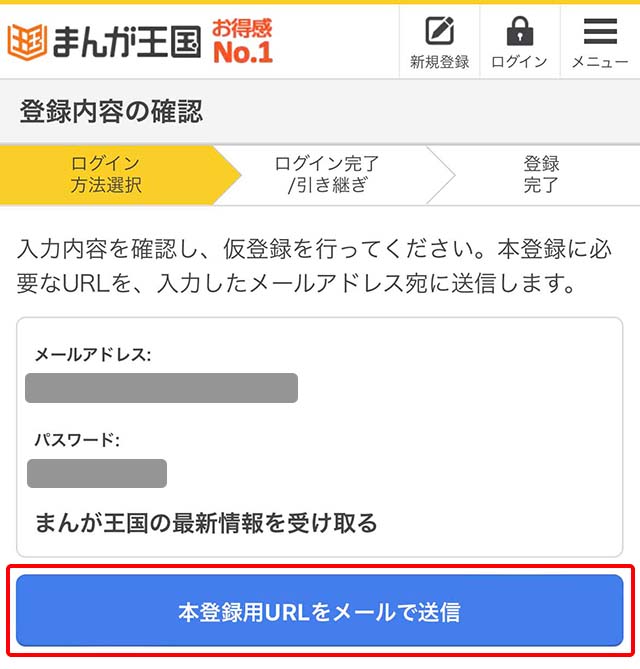Click the masked email address value
This screenshot has width=640, height=669.
point(161,388)
